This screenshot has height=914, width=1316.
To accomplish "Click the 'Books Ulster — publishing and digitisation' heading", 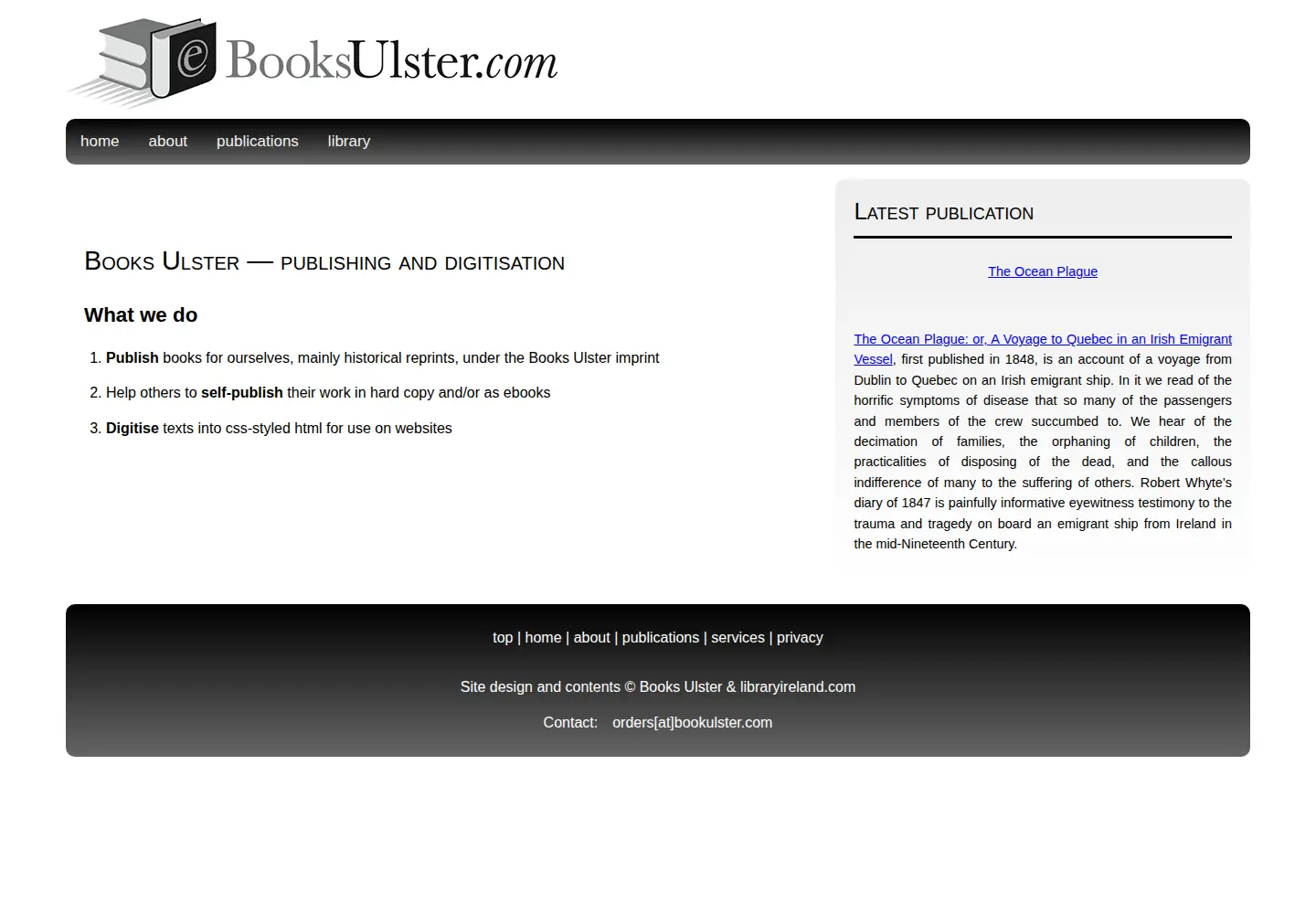I will (324, 261).
